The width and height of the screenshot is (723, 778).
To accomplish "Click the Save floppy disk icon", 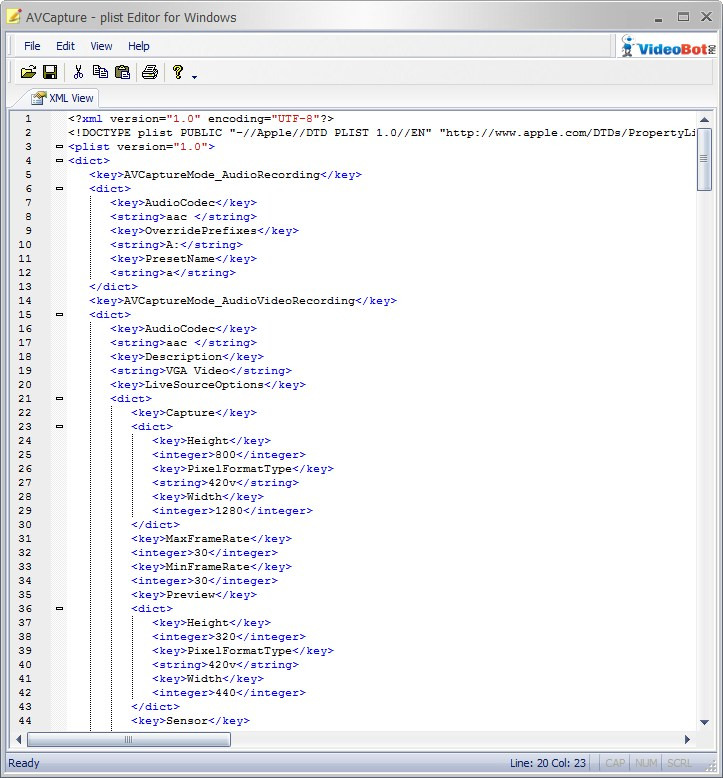I will click(50, 72).
